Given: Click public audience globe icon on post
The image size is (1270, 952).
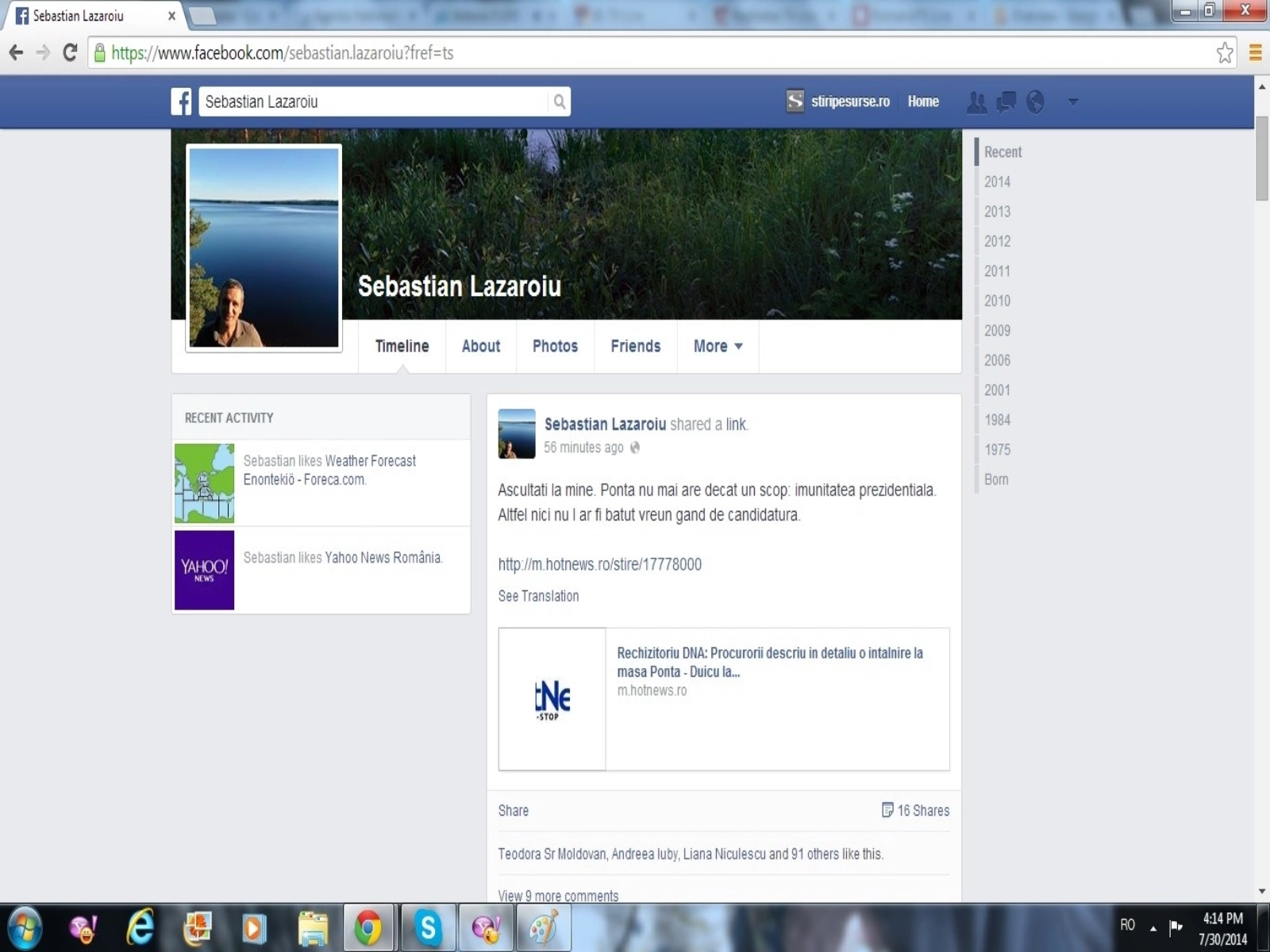Looking at the screenshot, I should coord(635,447).
